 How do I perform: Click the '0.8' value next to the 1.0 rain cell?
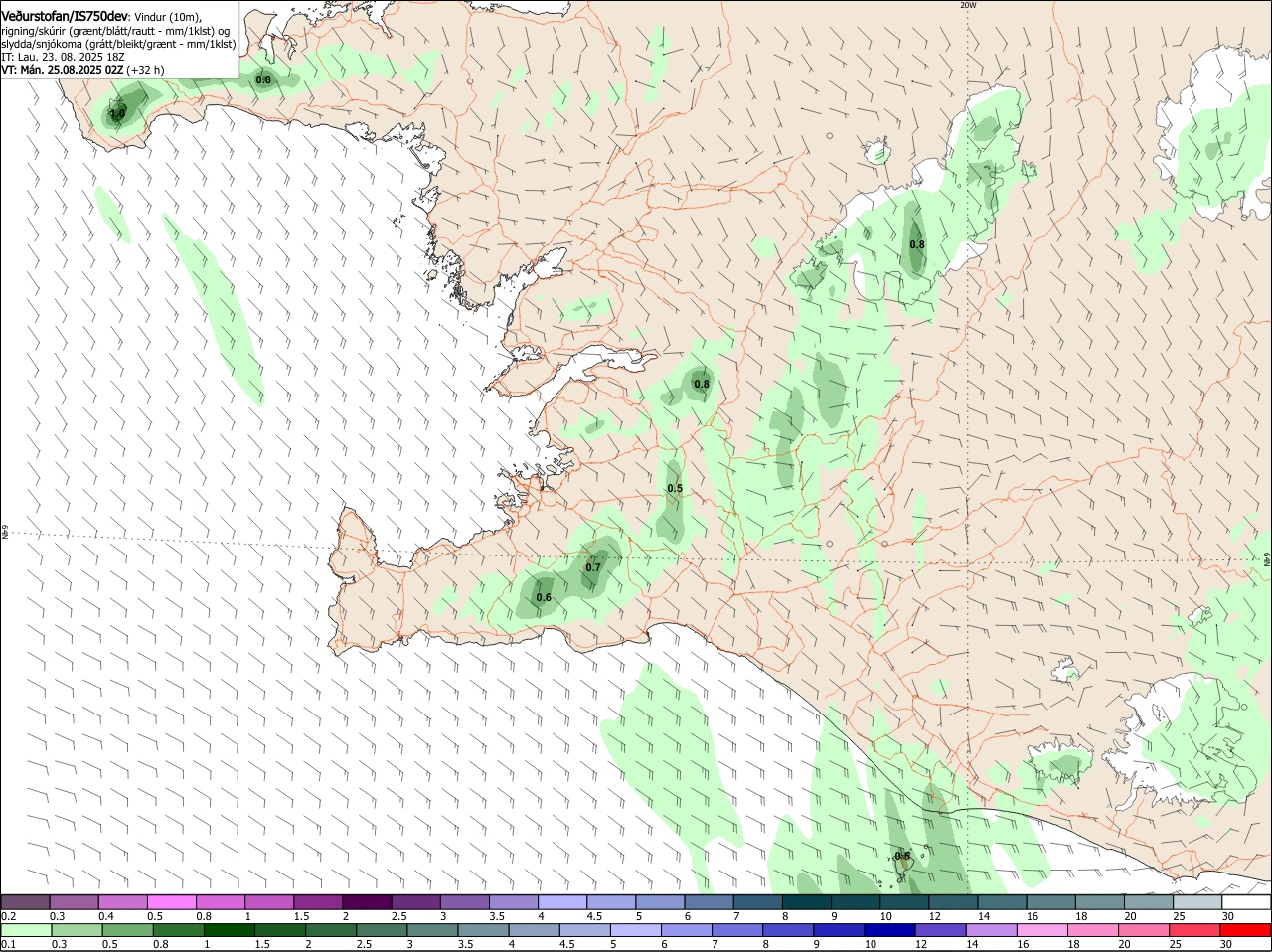click(263, 79)
